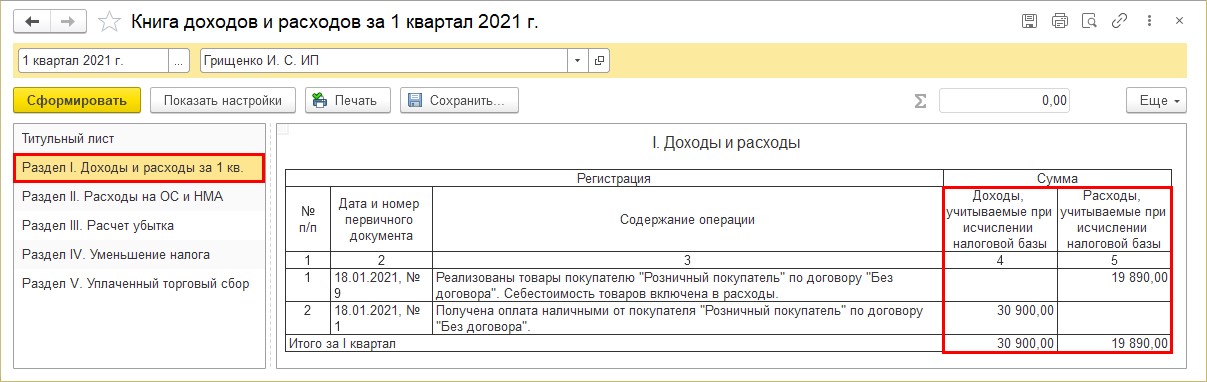
Task: Open organization card with the open-form icon
Action: (600, 60)
